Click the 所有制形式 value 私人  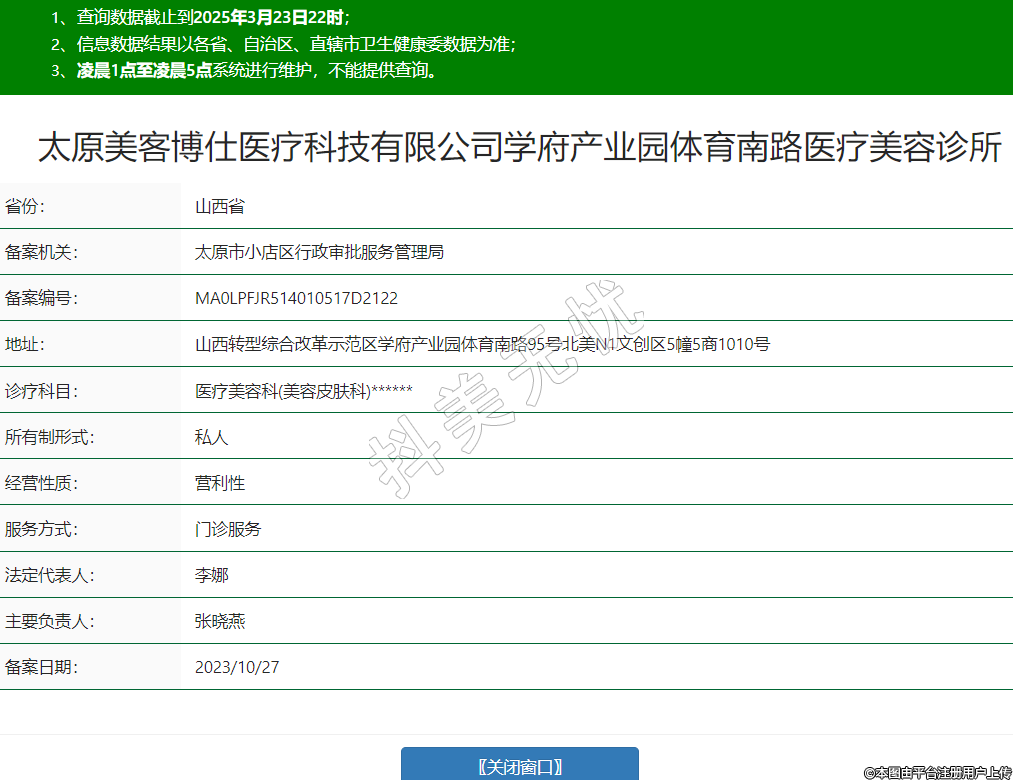[x=212, y=437]
